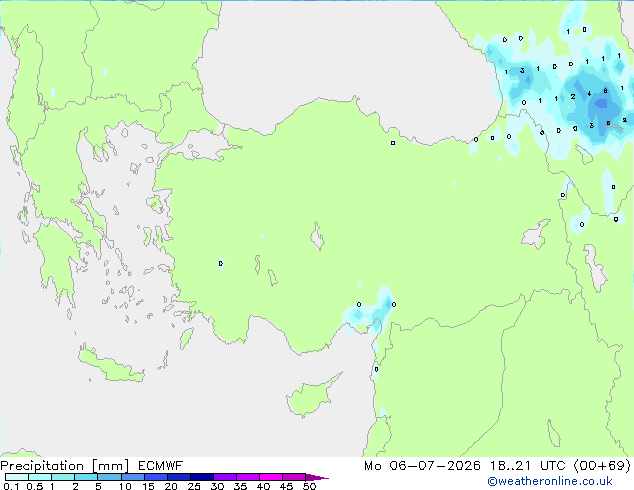Click the '10' legend scale label
The image size is (634, 490).
(x=125, y=486)
